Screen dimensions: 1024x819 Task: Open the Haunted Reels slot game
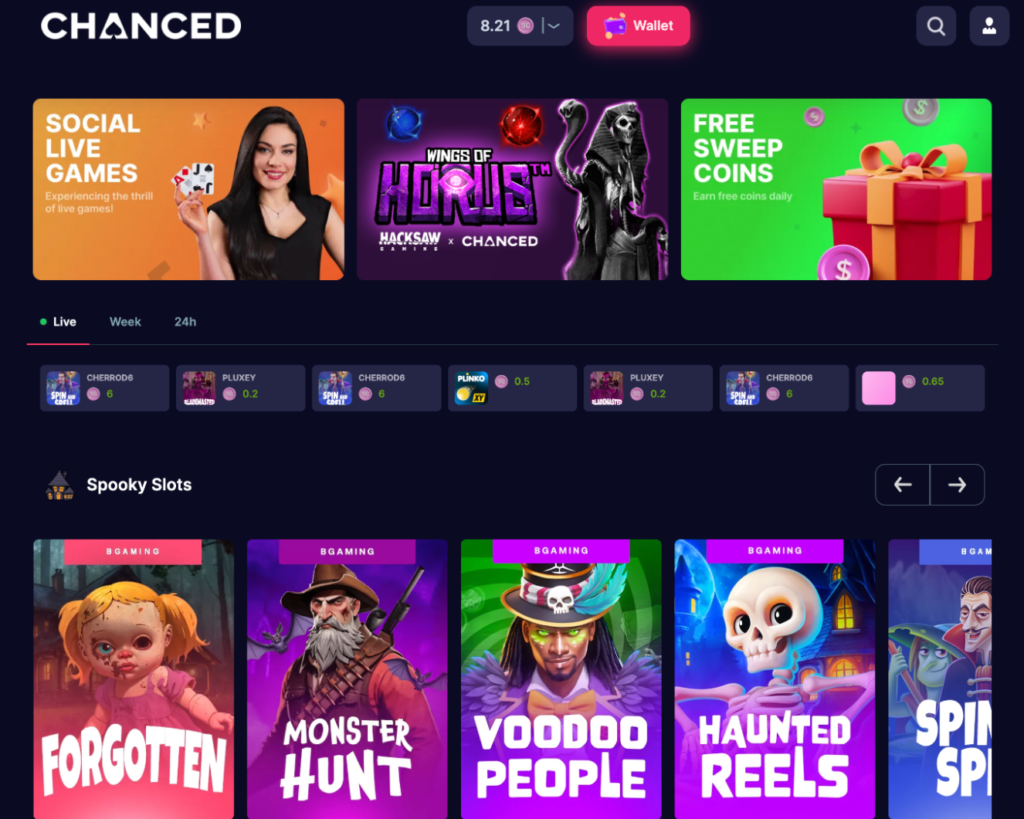[775, 679]
